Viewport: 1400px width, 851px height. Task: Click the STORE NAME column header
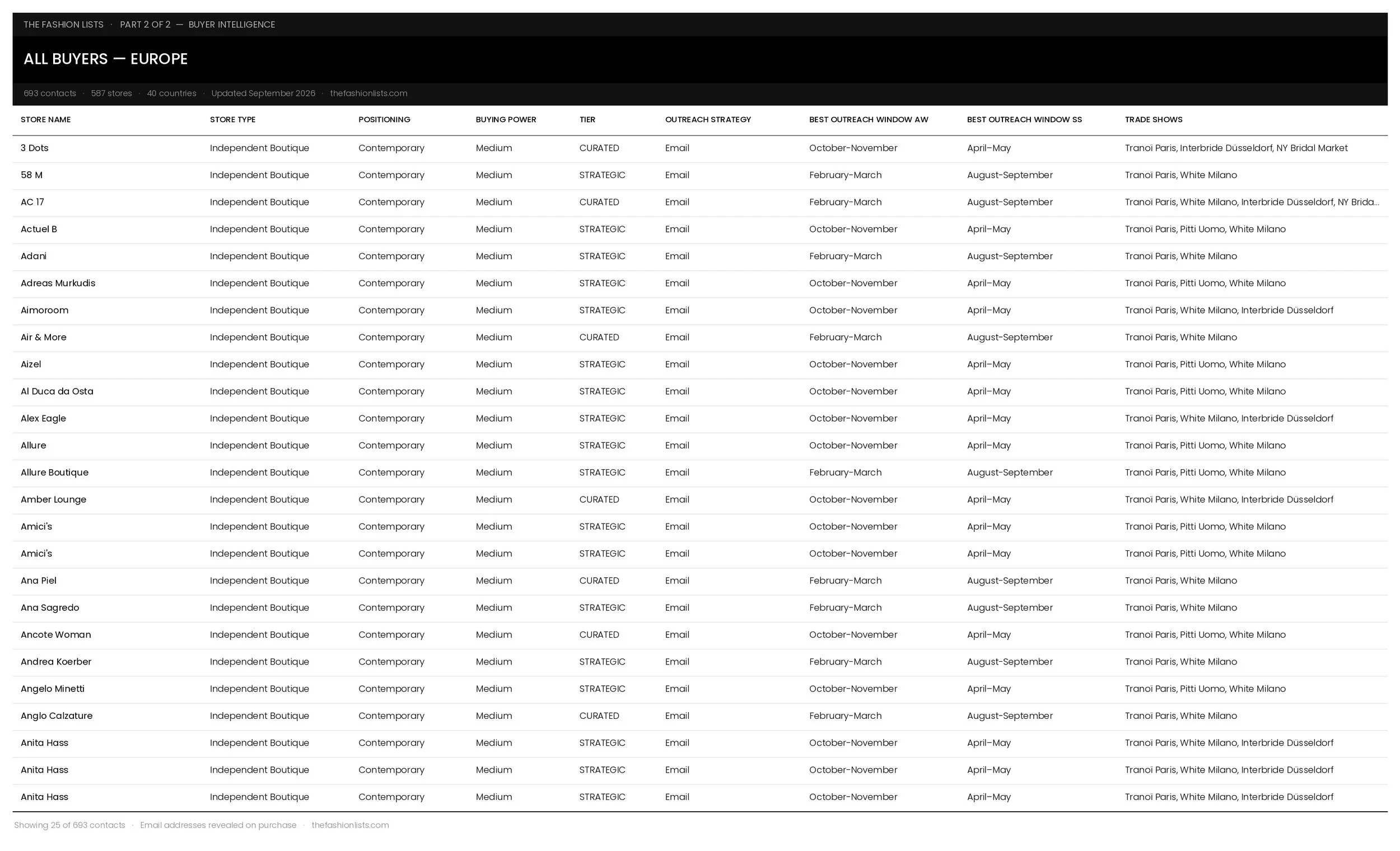(45, 119)
